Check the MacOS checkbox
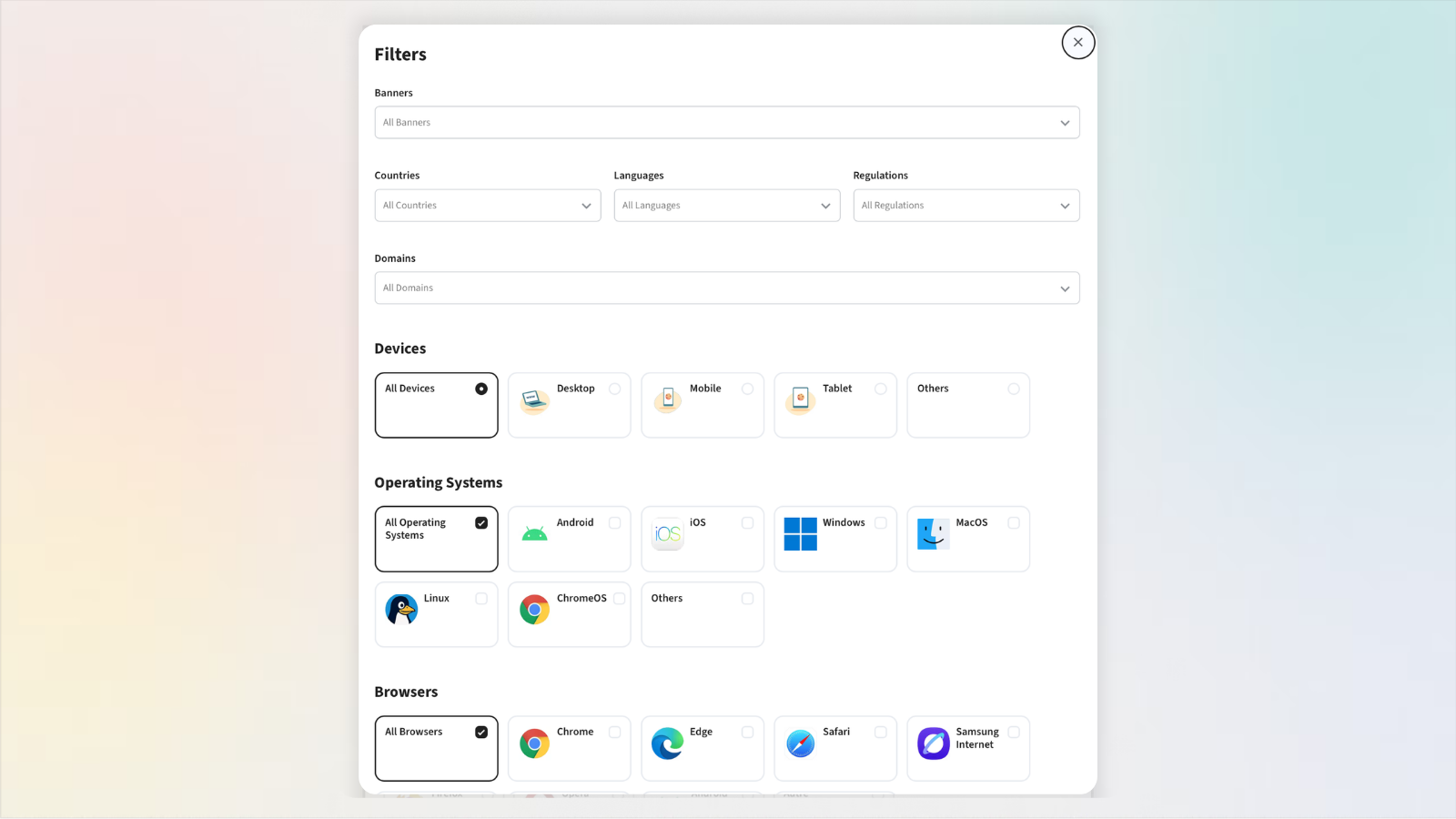Image resolution: width=1456 pixels, height=819 pixels. 1014,523
